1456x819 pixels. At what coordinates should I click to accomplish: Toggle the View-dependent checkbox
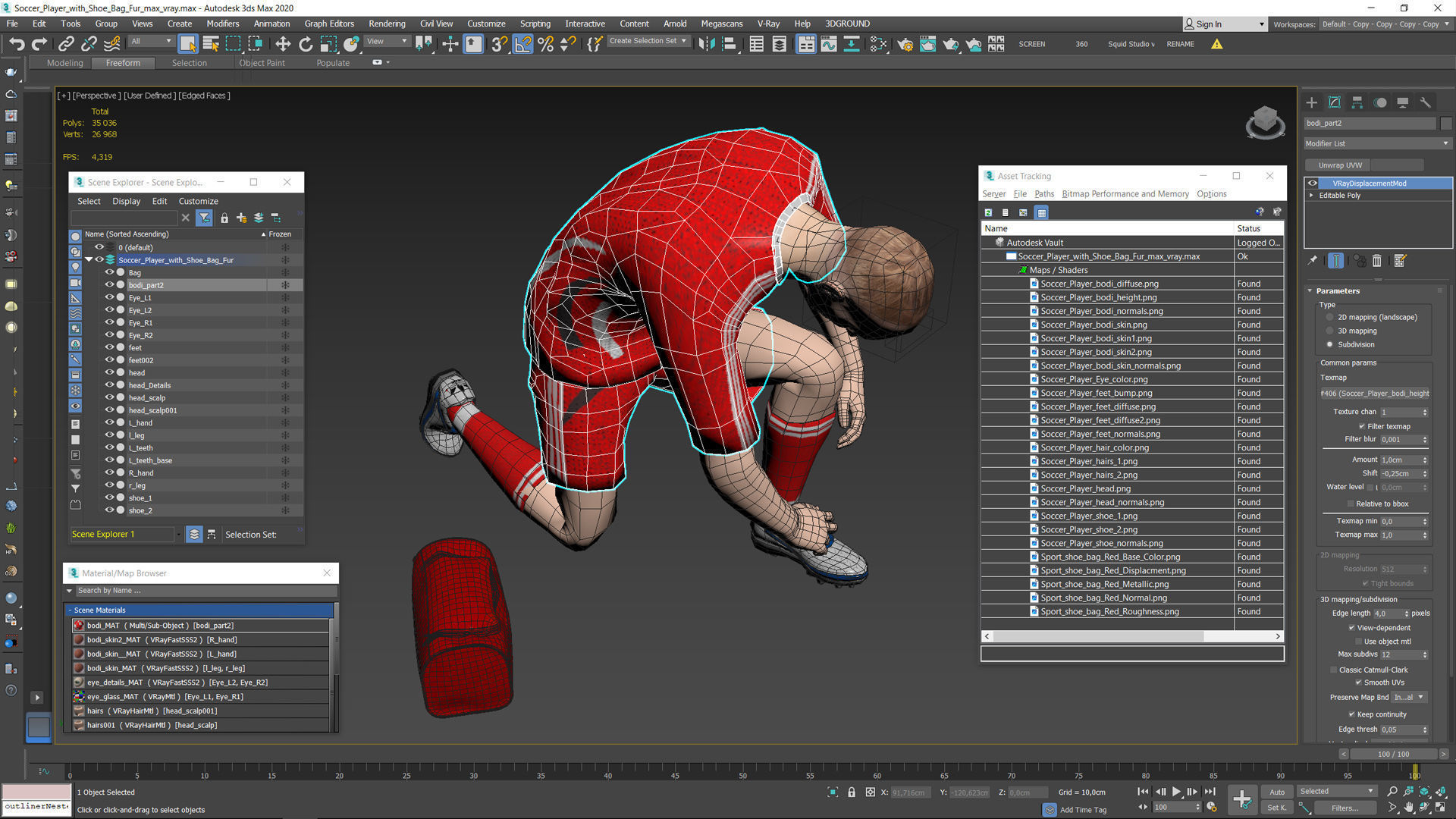[x=1351, y=628]
